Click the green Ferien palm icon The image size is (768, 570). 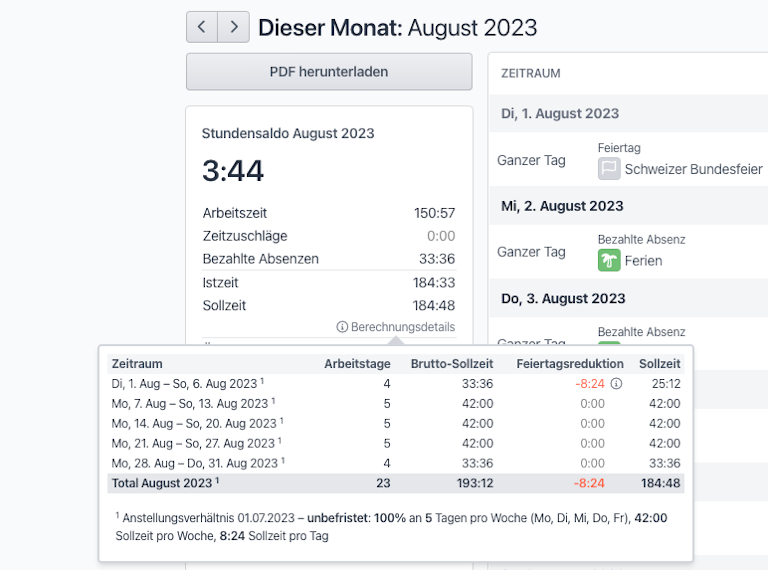609,261
